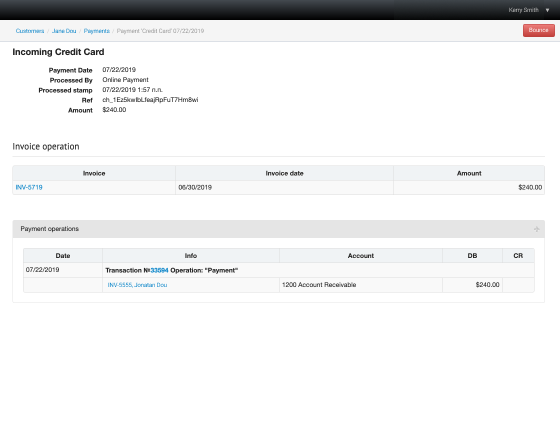Select the 1200 Account Receivable cell
Viewport: 560px width, 425px height.
tap(361, 285)
